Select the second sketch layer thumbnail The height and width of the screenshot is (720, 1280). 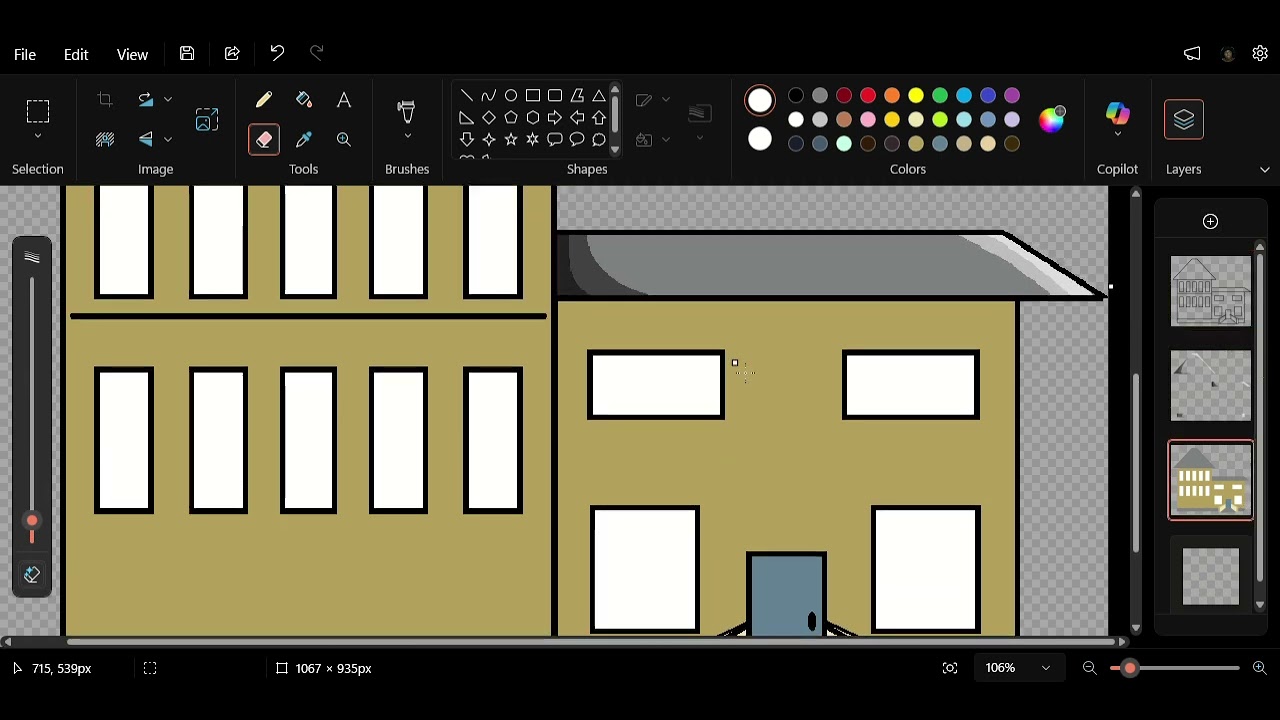tap(1211, 385)
